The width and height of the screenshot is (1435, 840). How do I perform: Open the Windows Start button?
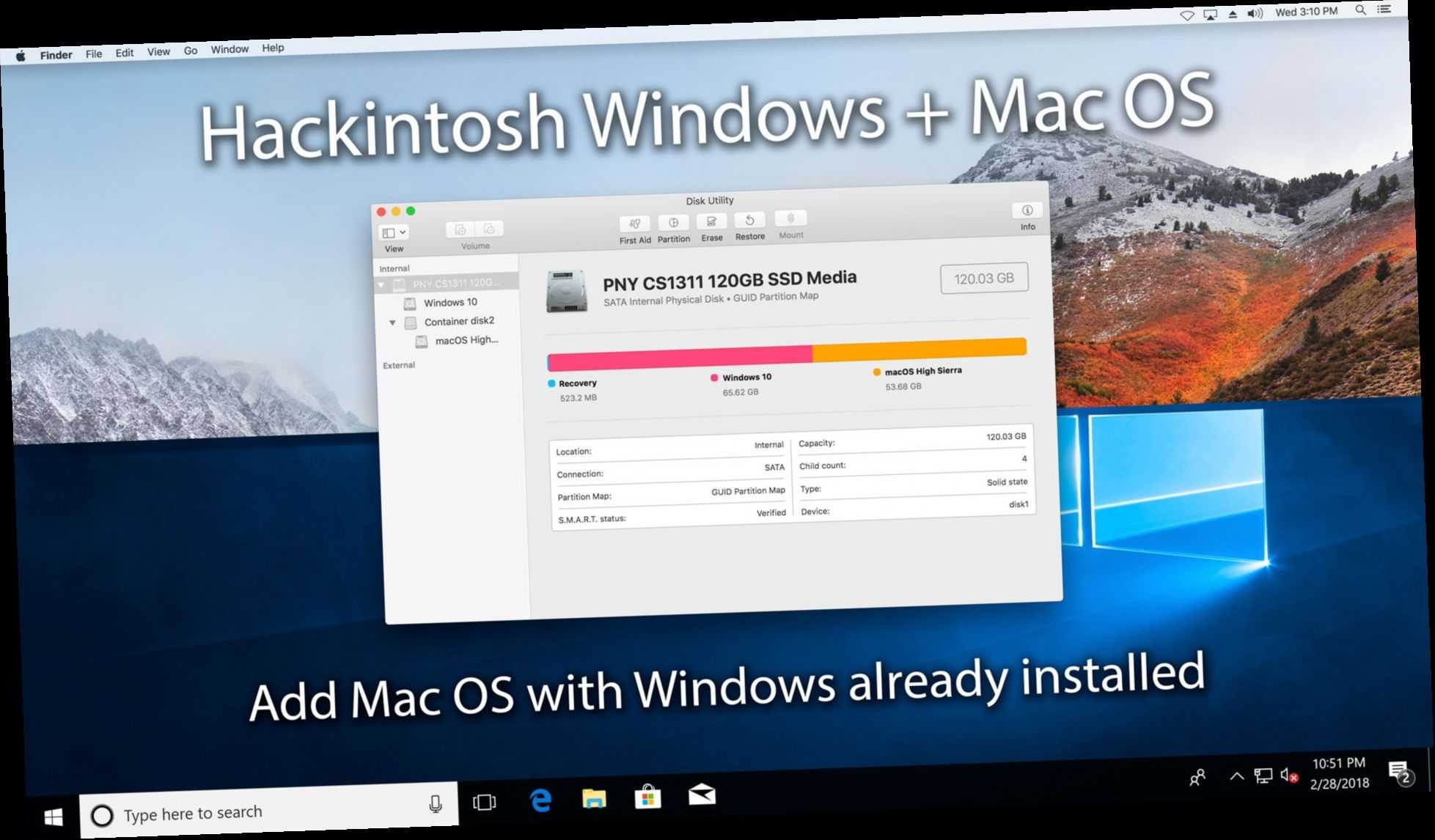click(x=53, y=818)
